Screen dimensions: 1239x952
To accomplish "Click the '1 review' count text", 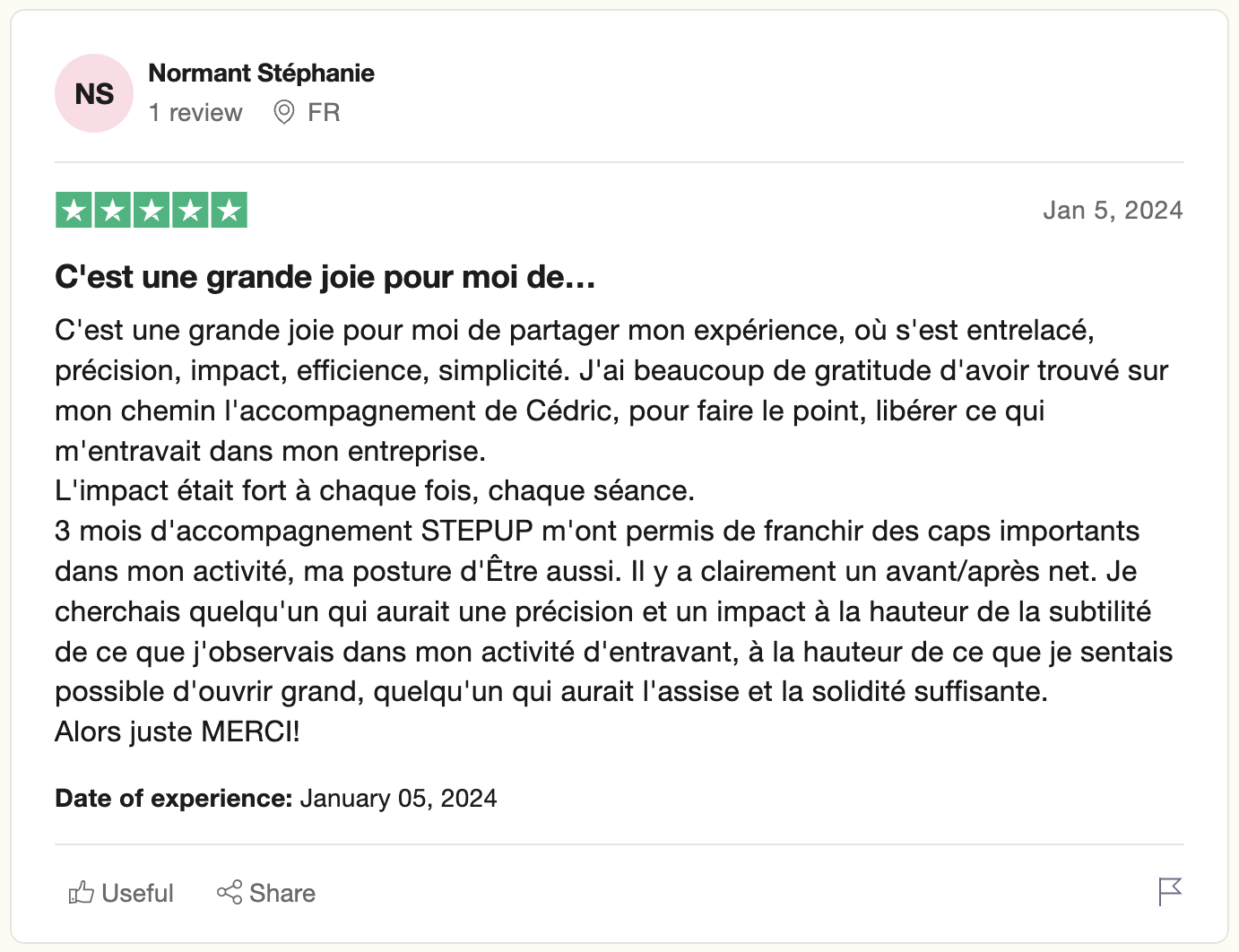I will click(195, 113).
